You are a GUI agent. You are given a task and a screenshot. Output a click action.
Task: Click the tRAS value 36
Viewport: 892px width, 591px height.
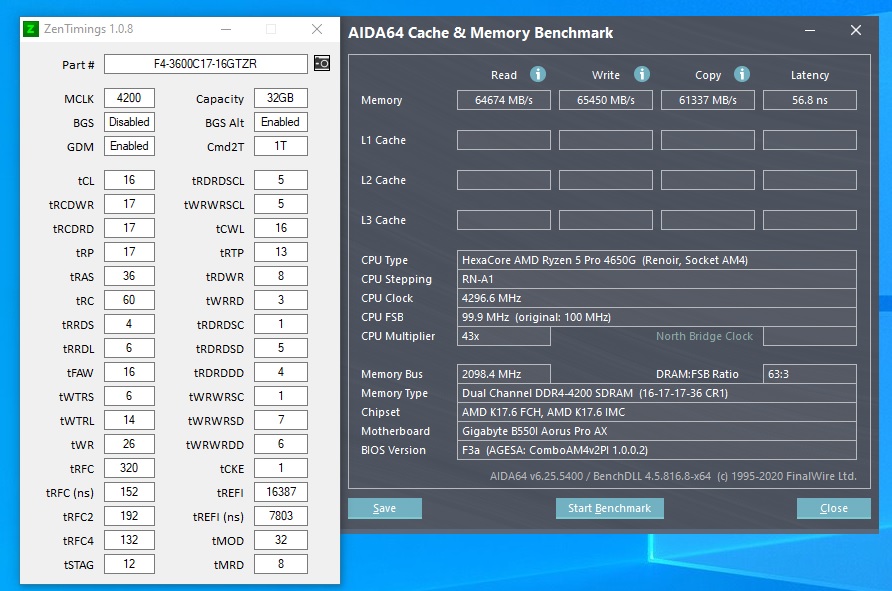click(129, 276)
